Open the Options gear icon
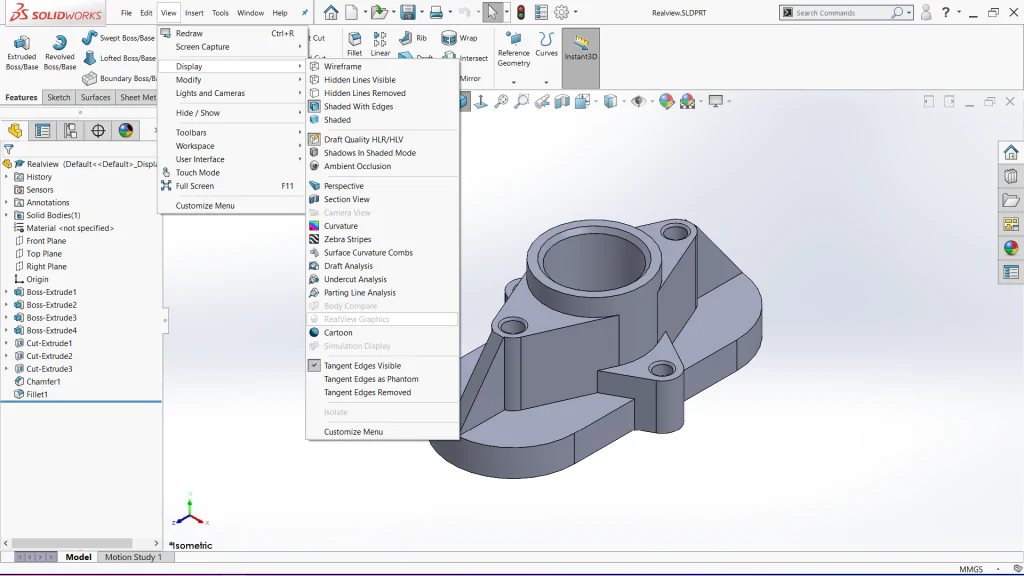Image resolution: width=1024 pixels, height=576 pixels. click(x=562, y=12)
